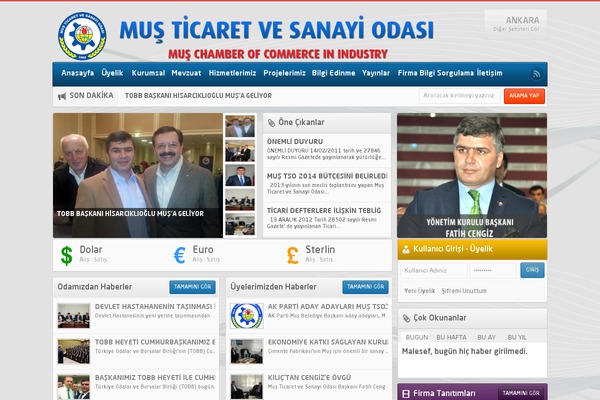
Task: Click the orange sterling pound icon
Action: click(293, 255)
